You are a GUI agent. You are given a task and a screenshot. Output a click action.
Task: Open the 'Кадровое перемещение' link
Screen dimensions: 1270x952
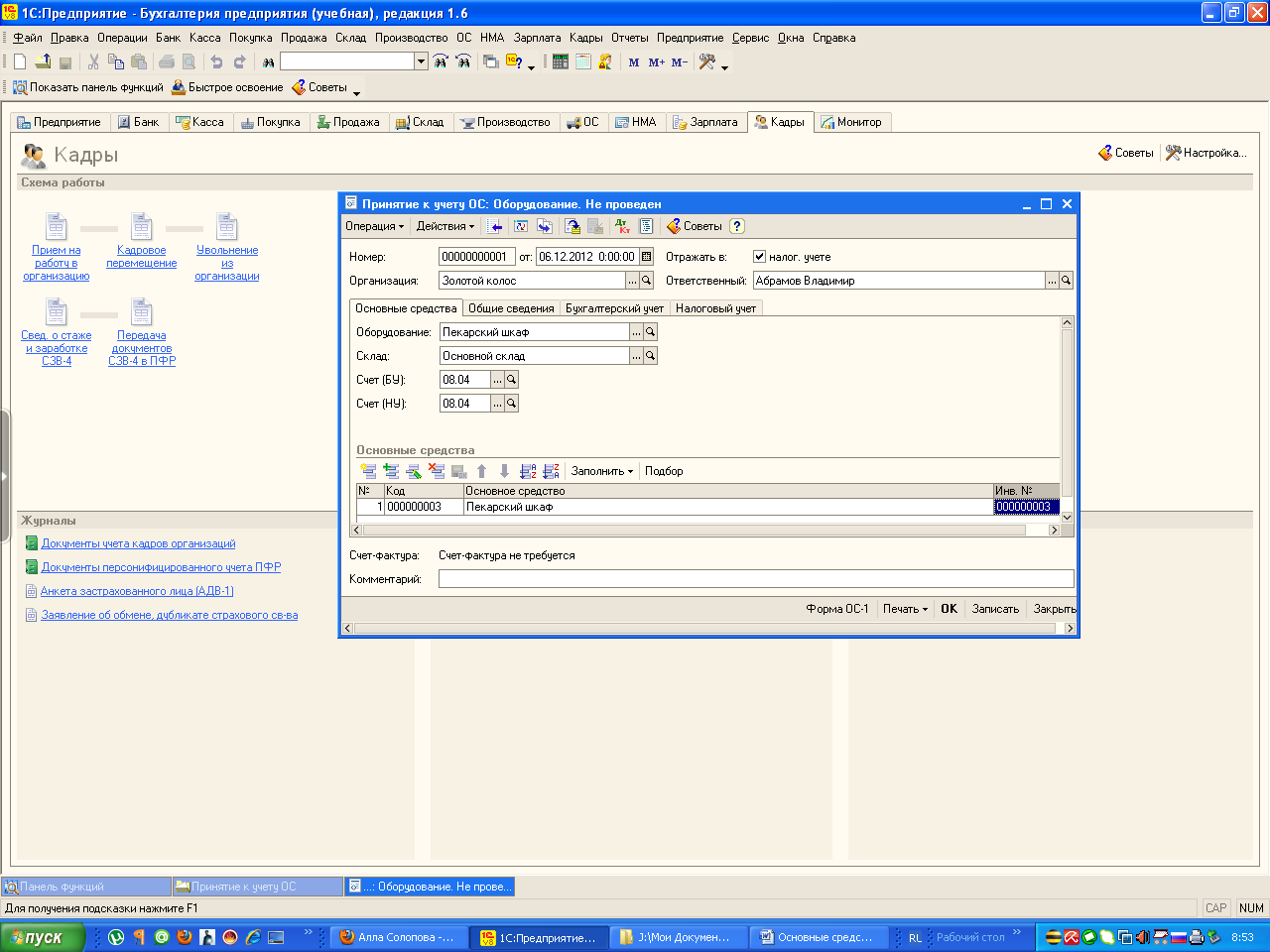pyautogui.click(x=142, y=257)
